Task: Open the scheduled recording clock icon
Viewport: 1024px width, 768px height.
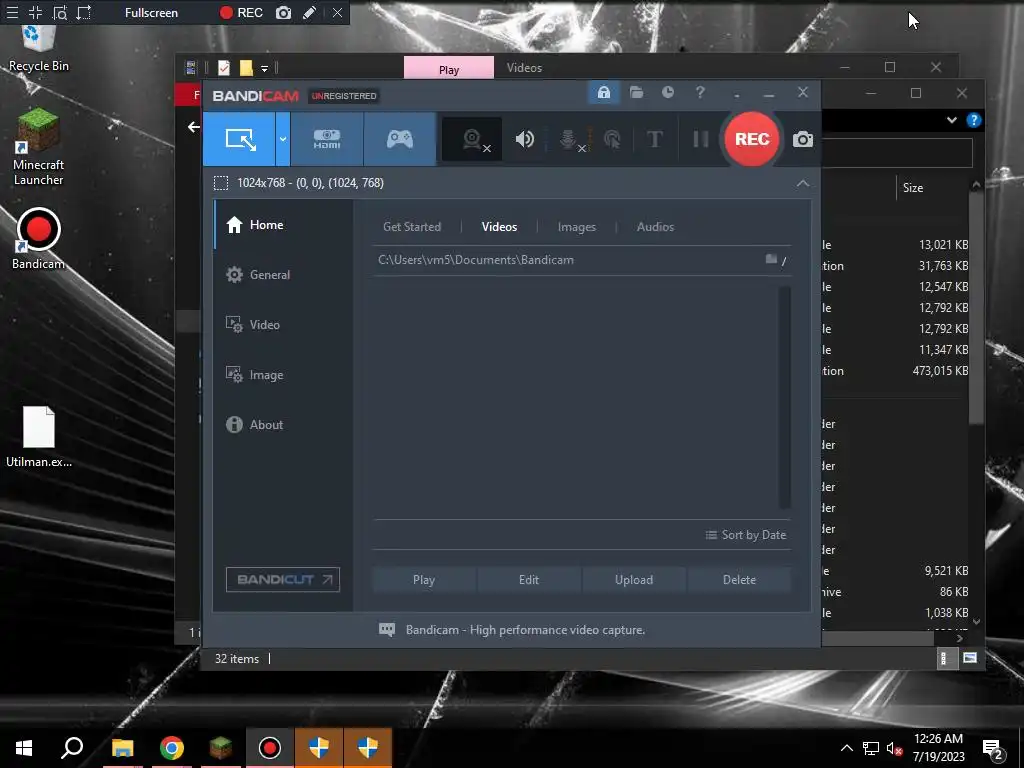Action: (667, 93)
